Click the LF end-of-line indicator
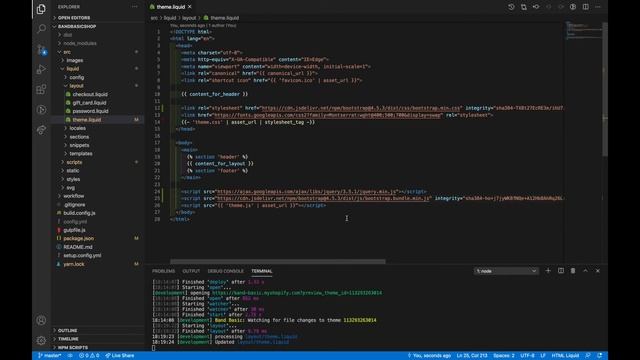 pos(543,356)
